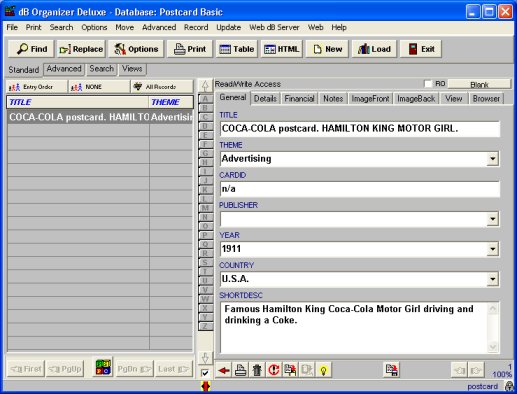Click the PgUp navigation button
The width and height of the screenshot is (517, 394).
(x=65, y=369)
